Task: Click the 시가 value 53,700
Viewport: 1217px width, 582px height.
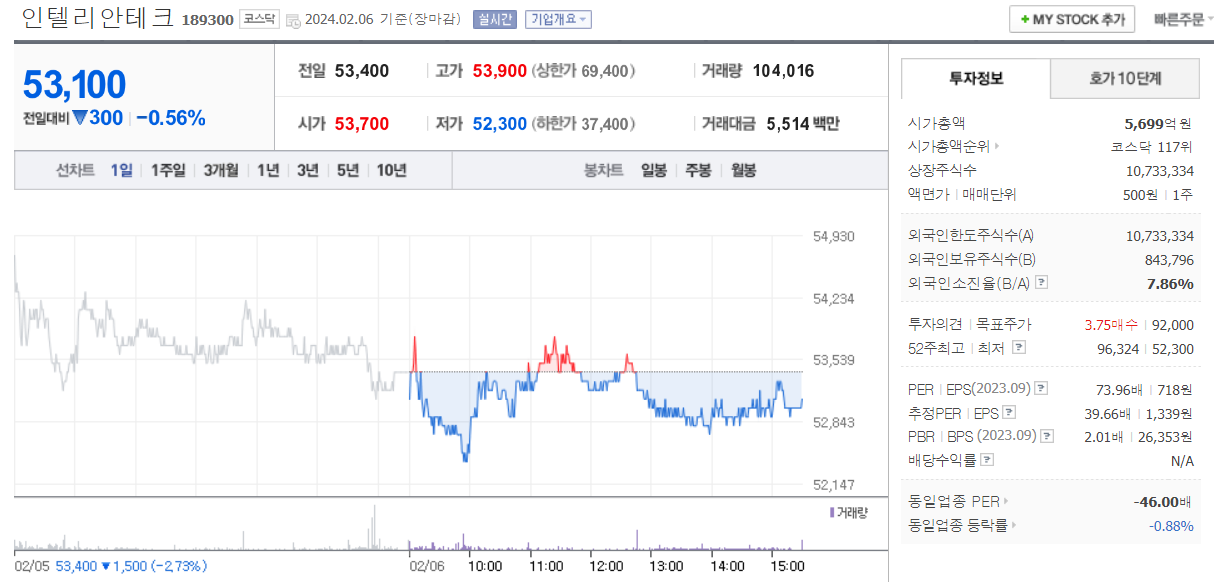Action: coord(362,124)
